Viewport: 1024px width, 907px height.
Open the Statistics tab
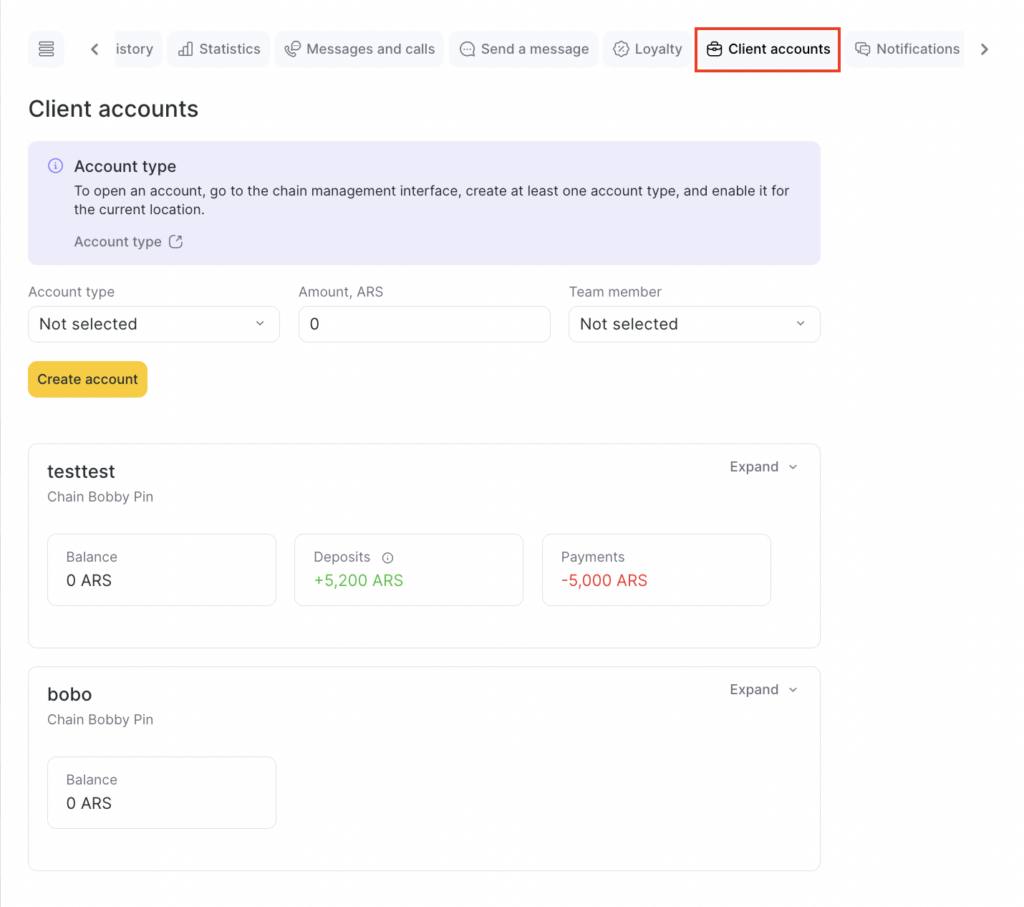click(x=219, y=49)
